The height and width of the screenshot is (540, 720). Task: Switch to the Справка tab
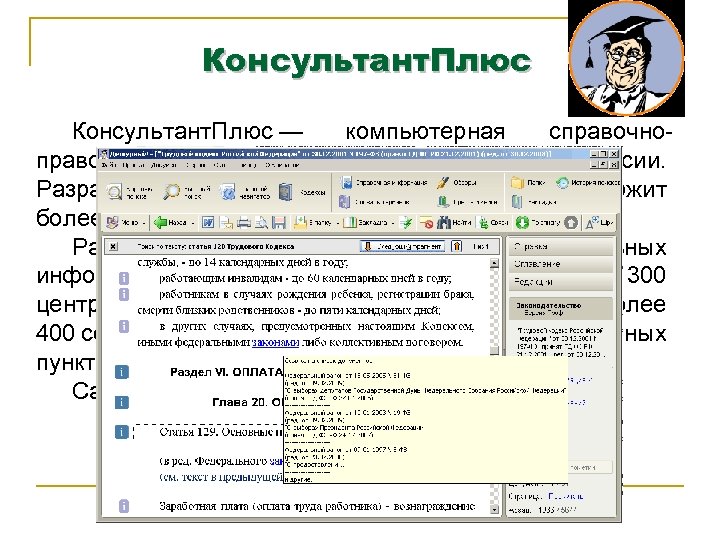click(560, 247)
